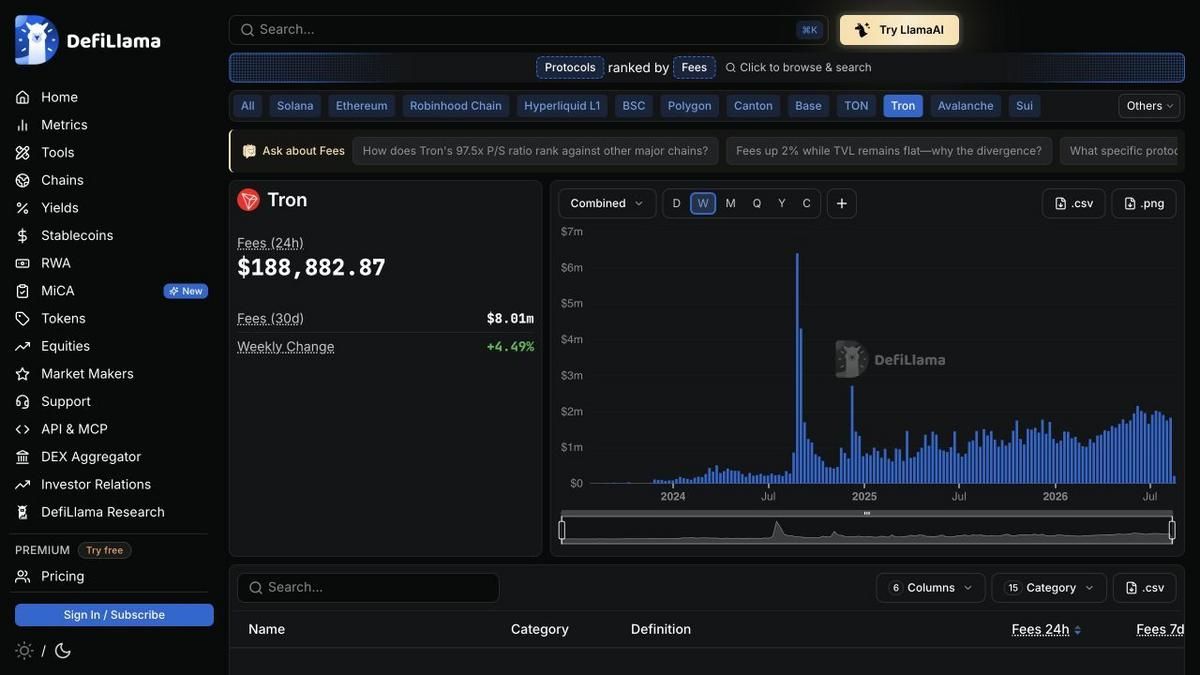
Task: Open MiCA clipboard icon
Action: [23, 291]
